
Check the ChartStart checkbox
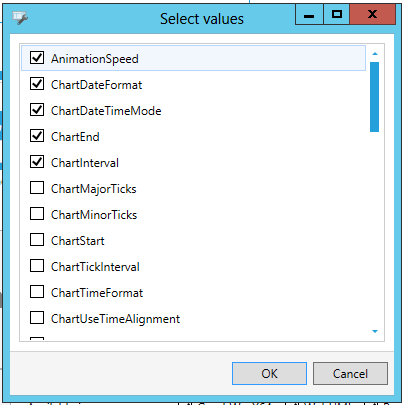click(37, 239)
